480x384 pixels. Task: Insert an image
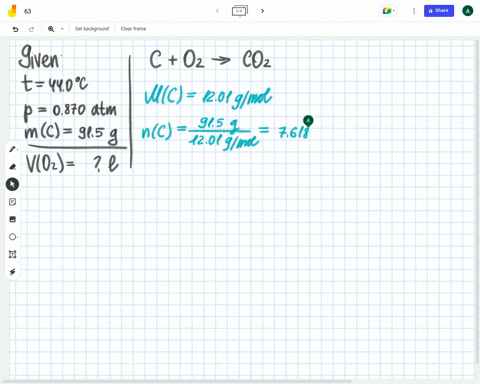click(x=12, y=219)
